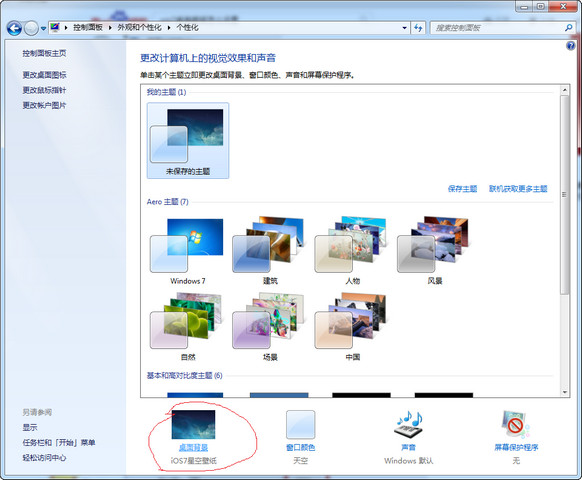Open 显示 link under 另请参阅

click(x=30, y=427)
